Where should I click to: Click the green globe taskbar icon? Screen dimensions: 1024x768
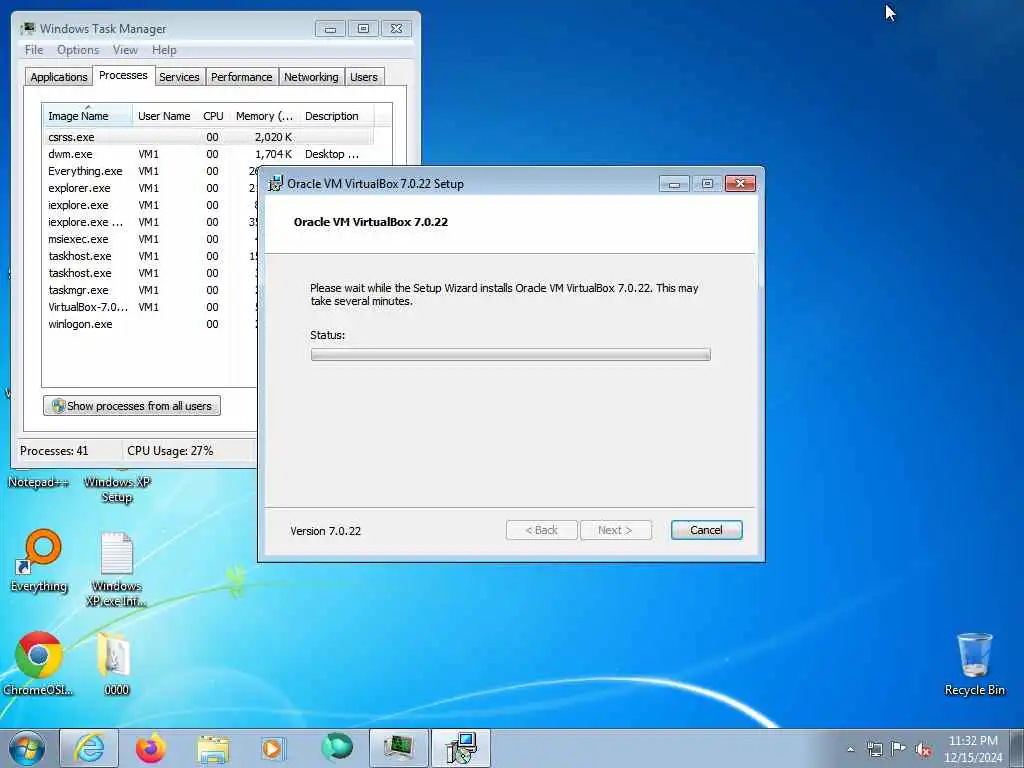point(337,747)
